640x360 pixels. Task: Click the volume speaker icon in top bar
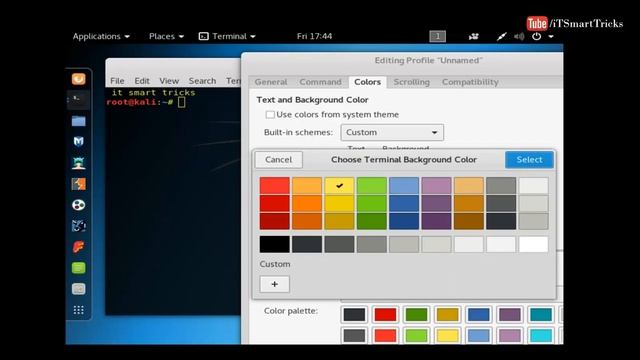click(519, 37)
